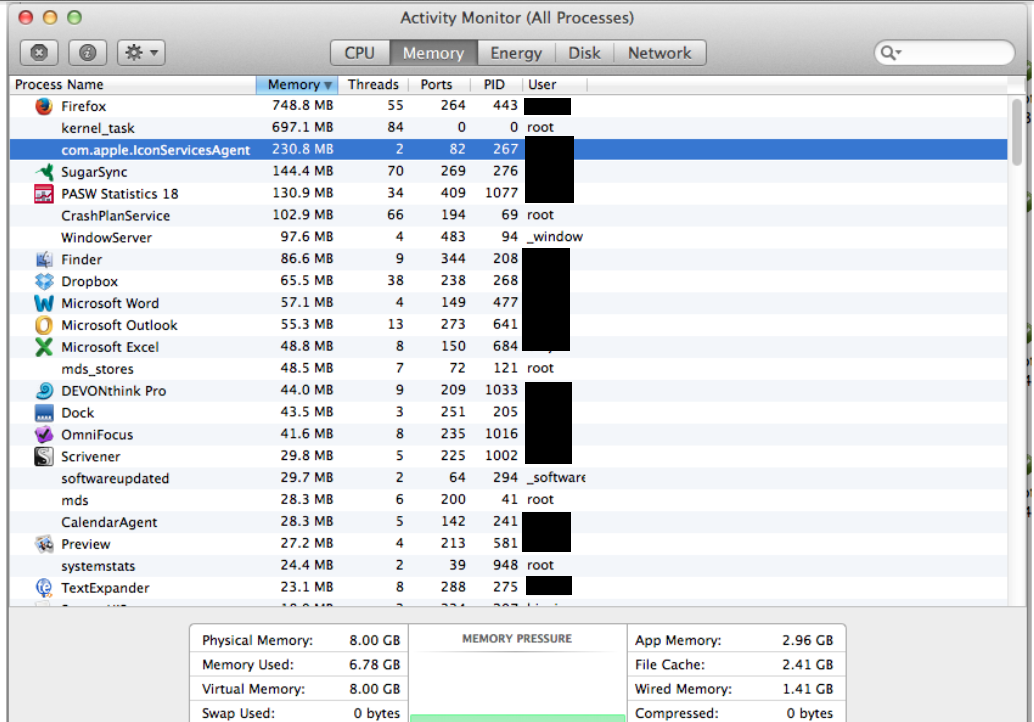The width and height of the screenshot is (1034, 722).
Task: Click the _software user cell
Action: coord(555,477)
